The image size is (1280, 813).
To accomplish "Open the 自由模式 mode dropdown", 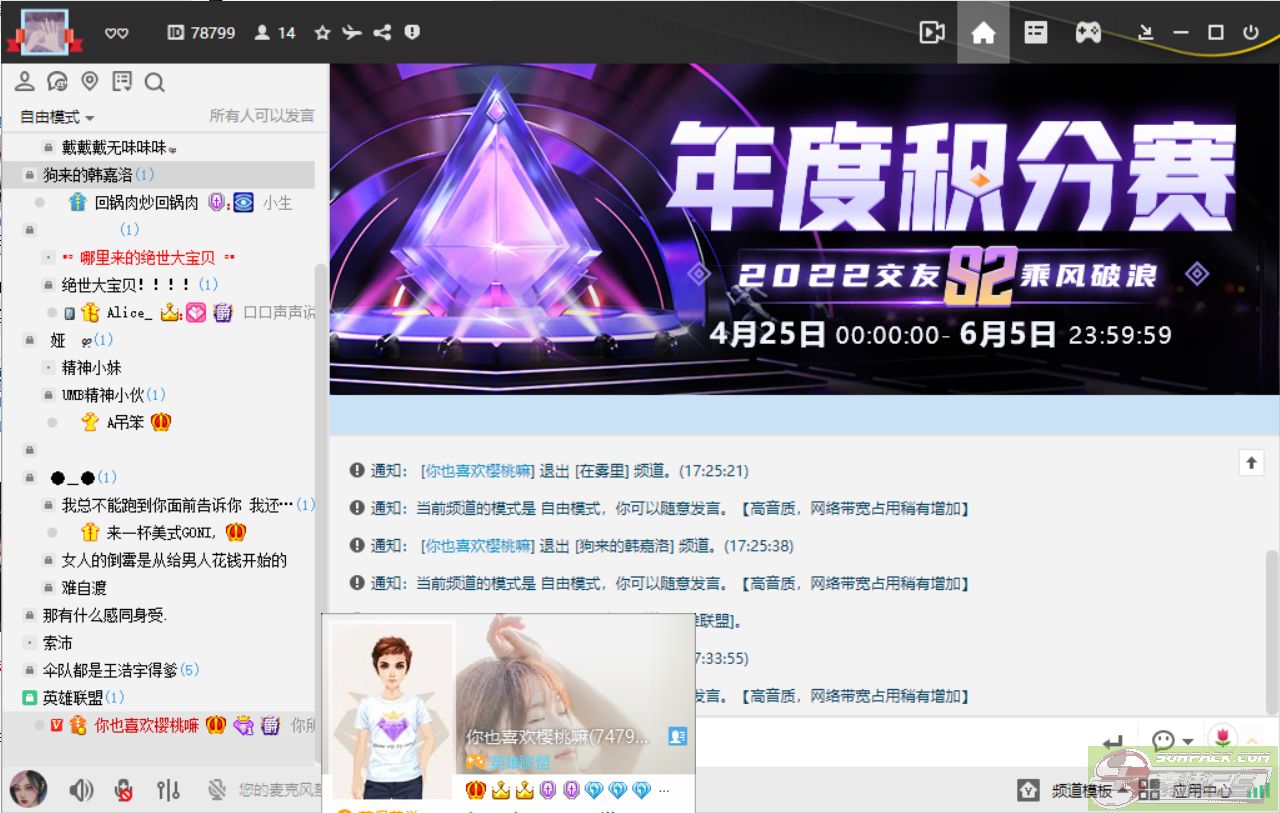I will point(57,117).
